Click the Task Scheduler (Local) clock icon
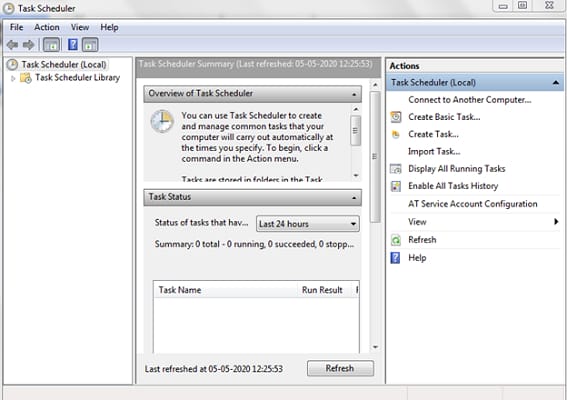 [x=12, y=65]
